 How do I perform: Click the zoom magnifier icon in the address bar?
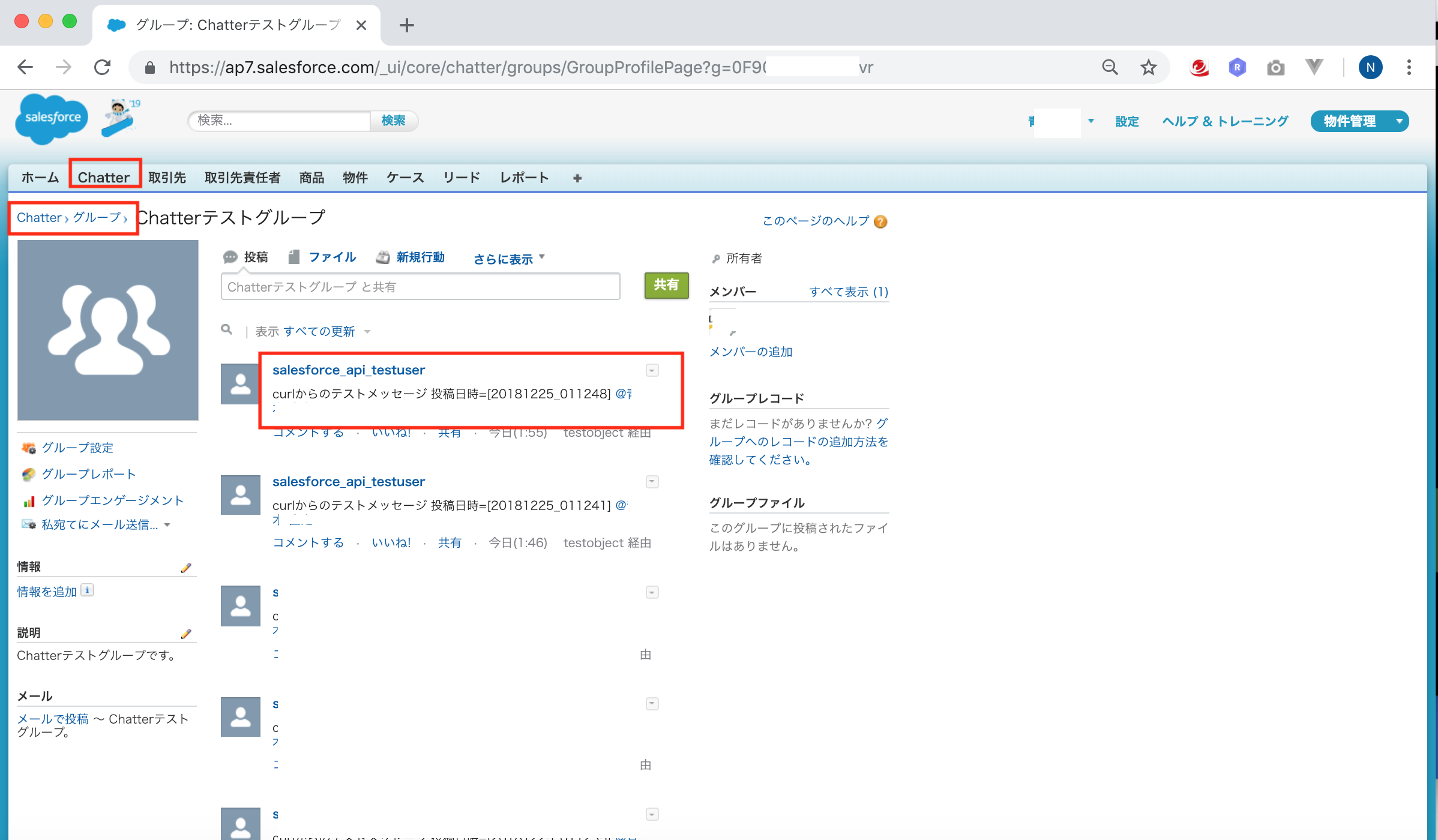tap(1110, 67)
